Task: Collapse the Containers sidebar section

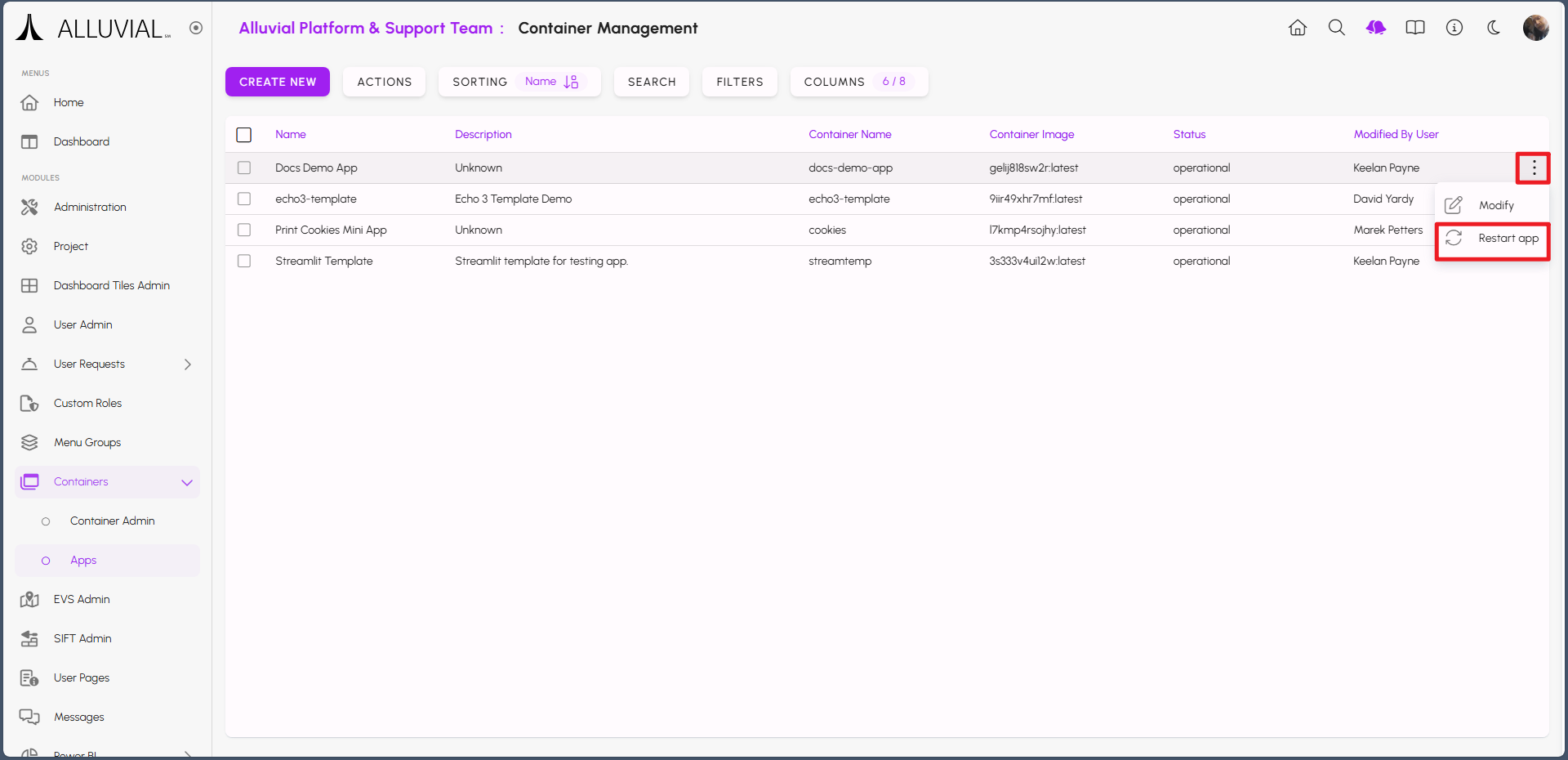Action: pos(187,482)
